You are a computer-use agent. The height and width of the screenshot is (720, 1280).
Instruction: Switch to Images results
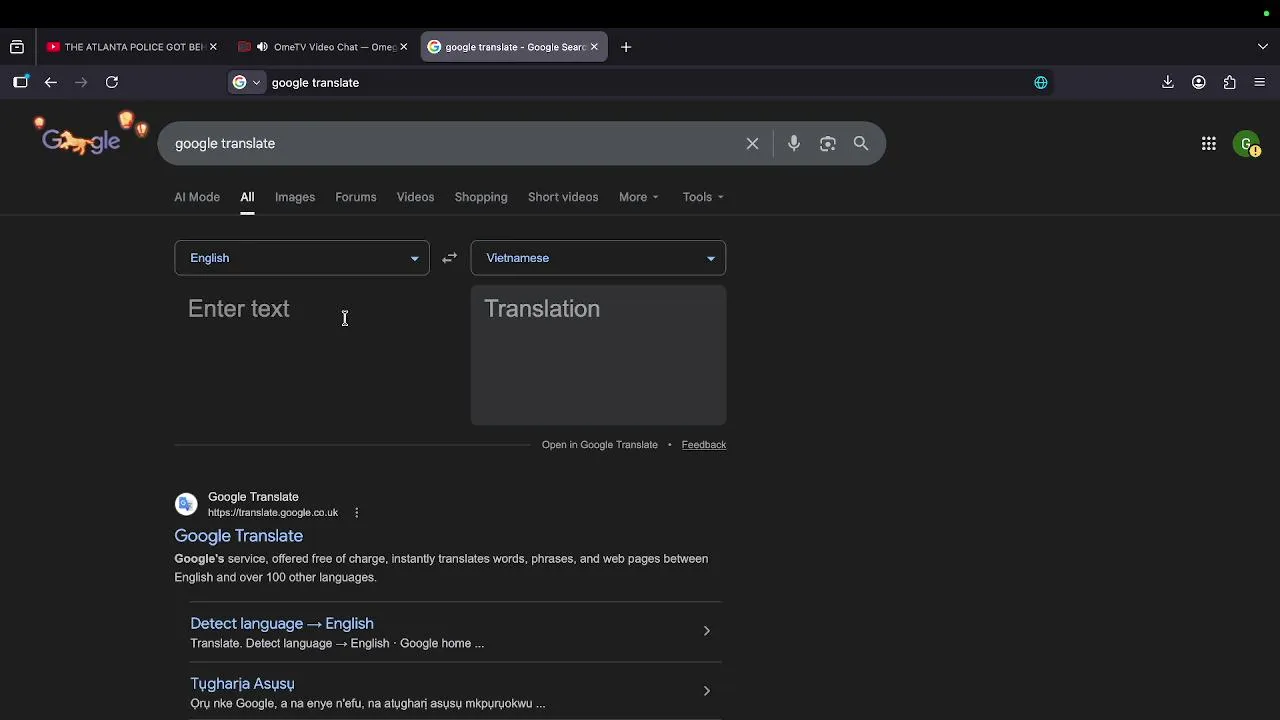tap(295, 197)
